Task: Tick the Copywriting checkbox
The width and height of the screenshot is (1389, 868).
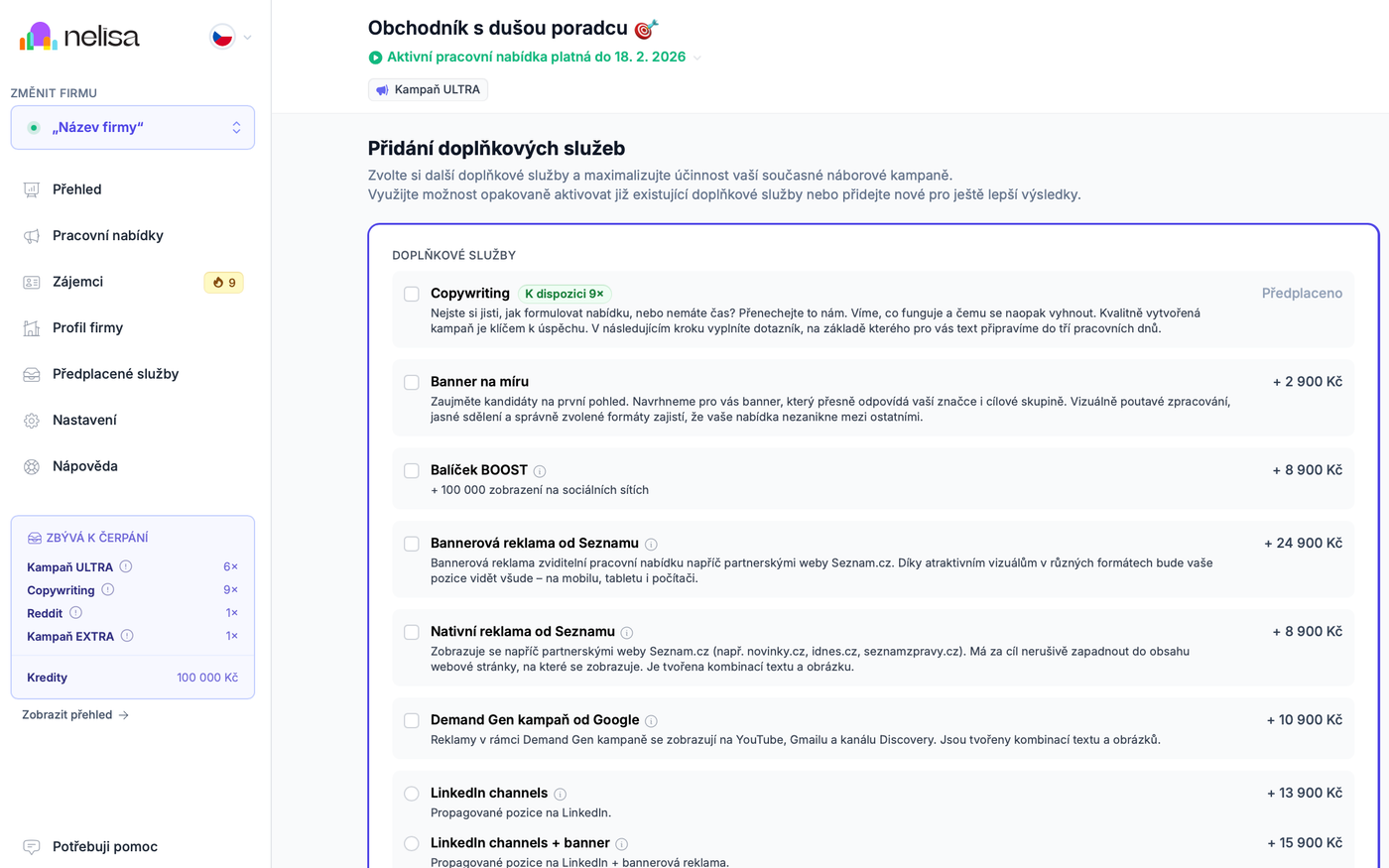Action: [x=412, y=294]
